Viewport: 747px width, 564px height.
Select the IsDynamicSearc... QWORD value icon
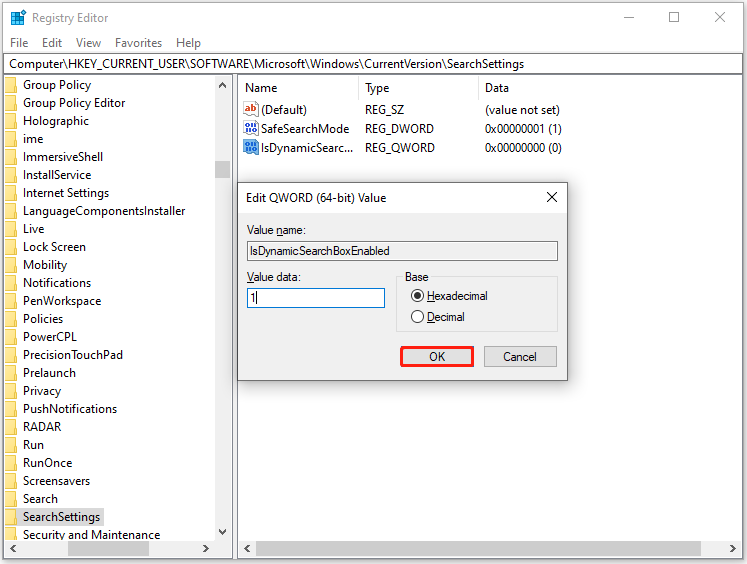[x=251, y=147]
